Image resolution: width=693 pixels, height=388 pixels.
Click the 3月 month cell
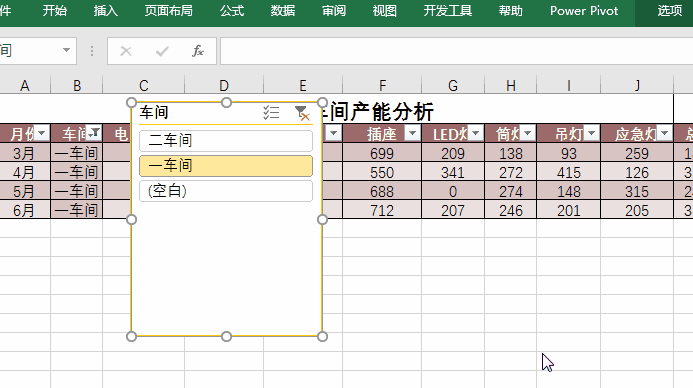25,153
